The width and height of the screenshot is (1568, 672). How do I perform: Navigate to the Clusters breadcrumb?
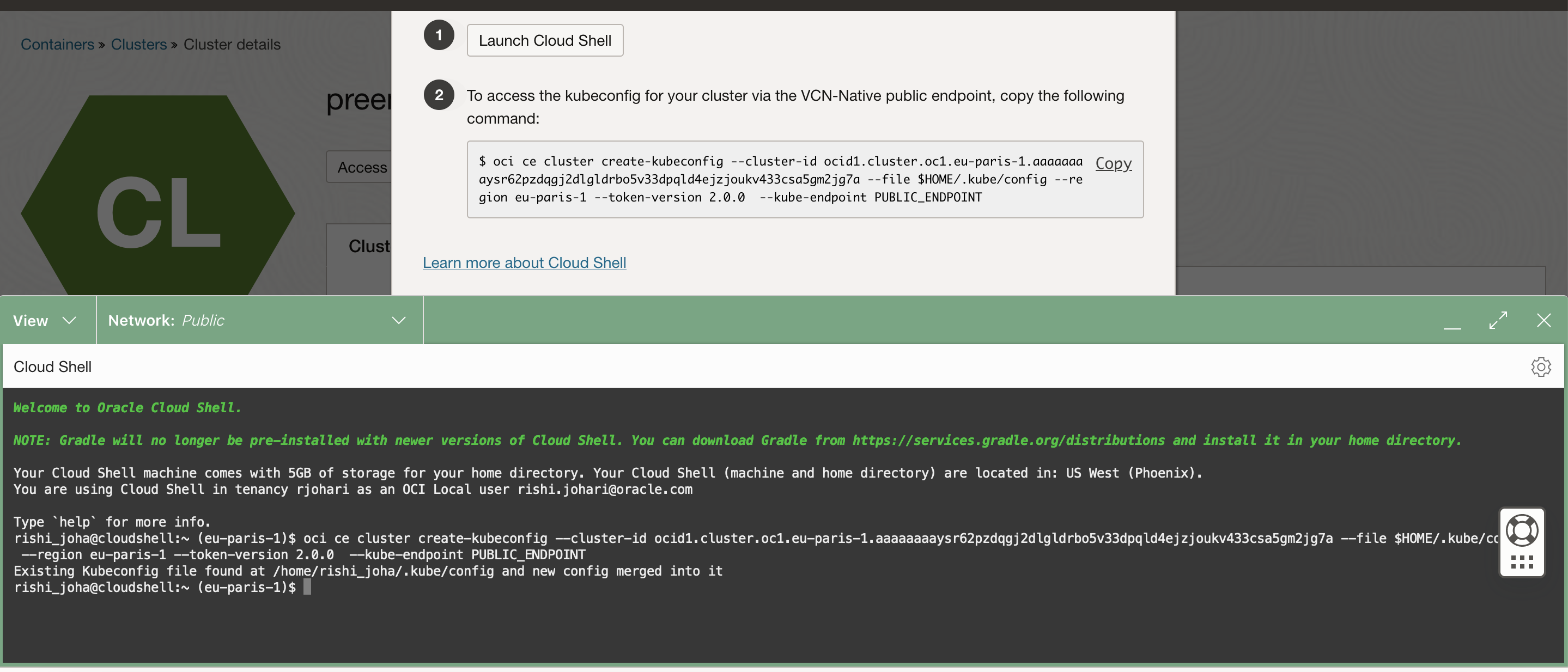coord(138,44)
